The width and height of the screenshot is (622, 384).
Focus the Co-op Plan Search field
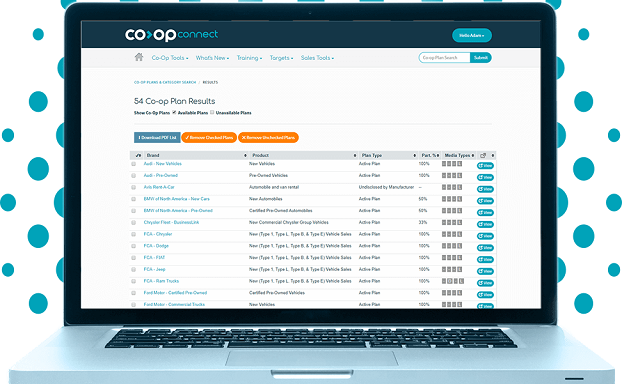pos(444,58)
